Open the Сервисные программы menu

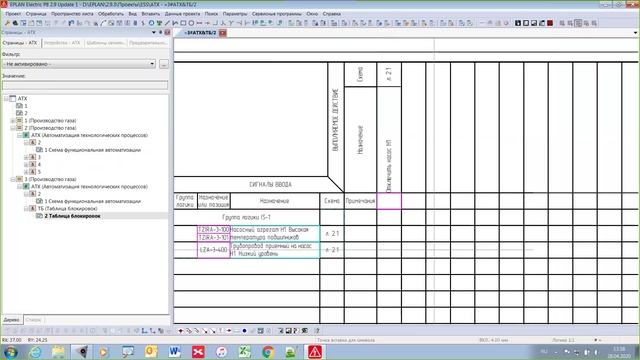pyautogui.click(x=276, y=13)
